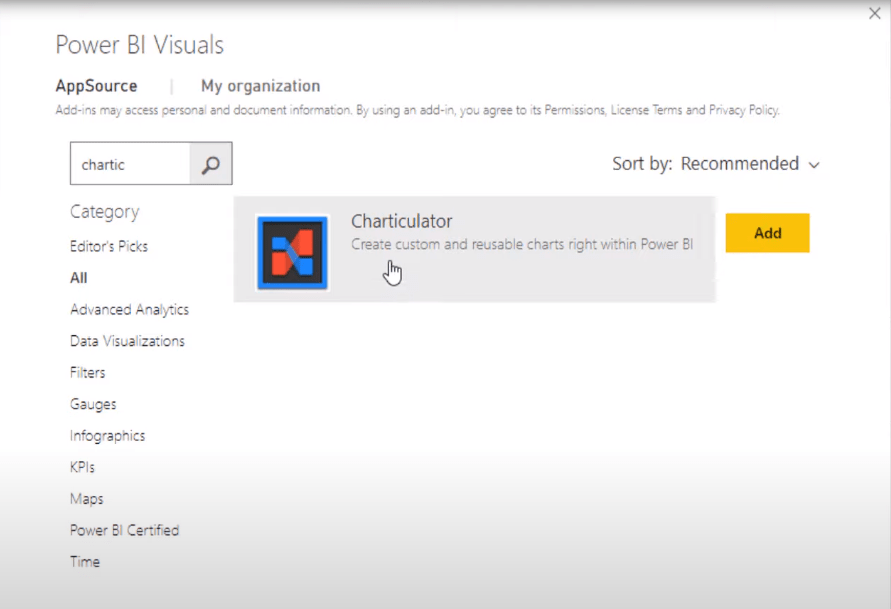Select the Infographics category
The width and height of the screenshot is (891, 609).
[x=107, y=436]
